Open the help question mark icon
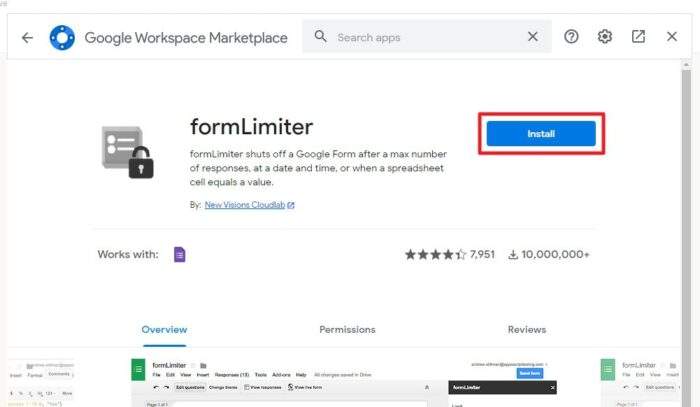Screen dimensions: 700x407 point(571,37)
